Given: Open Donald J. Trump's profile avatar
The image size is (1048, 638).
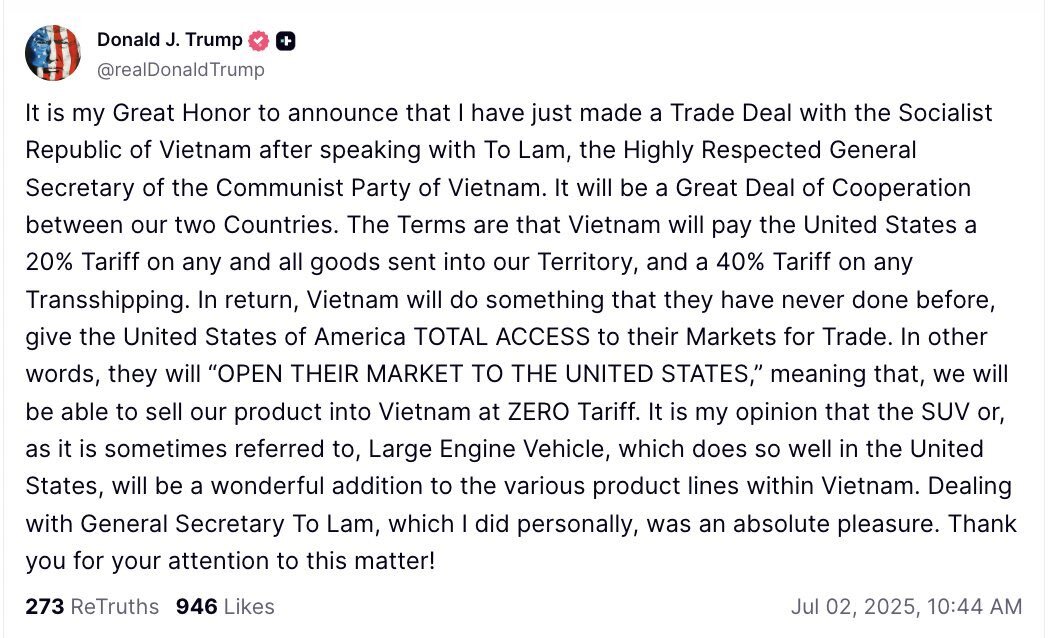Looking at the screenshot, I should [53, 53].
